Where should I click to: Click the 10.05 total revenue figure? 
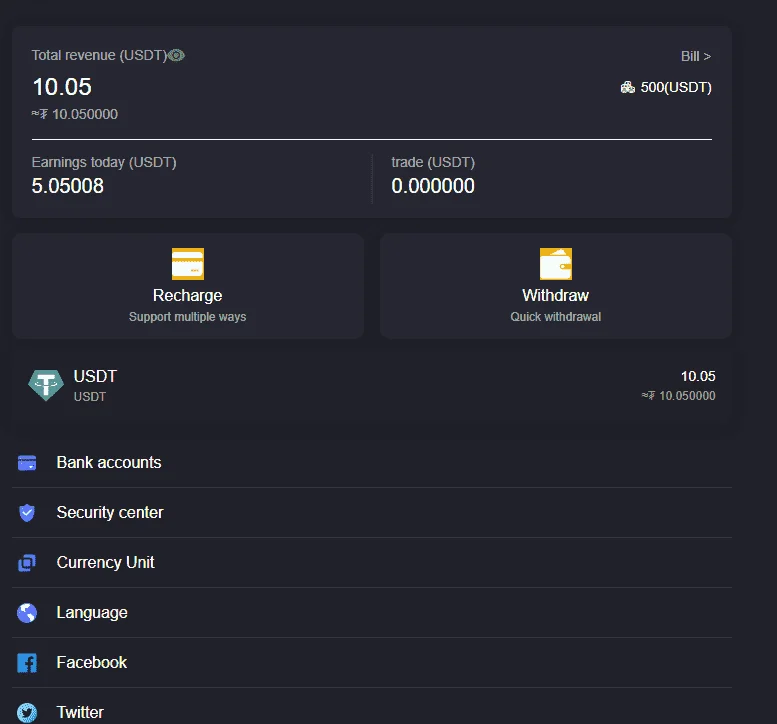pos(62,87)
